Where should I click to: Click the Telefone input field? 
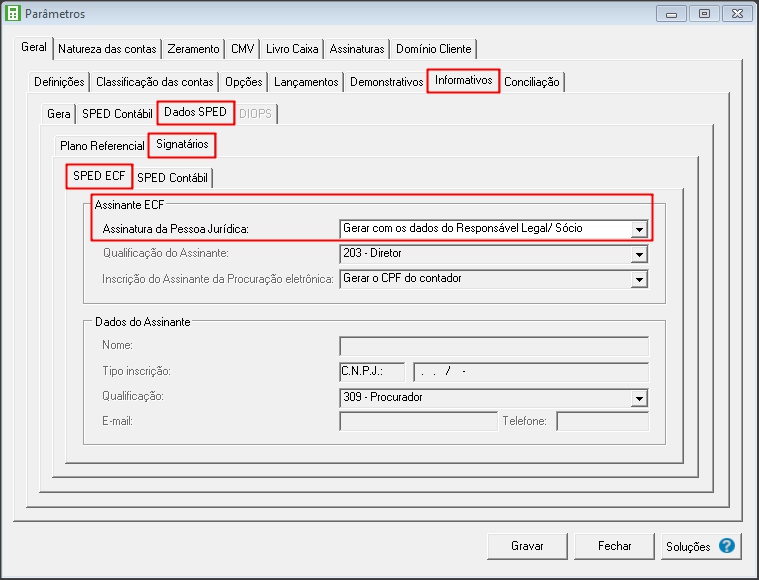(x=603, y=421)
